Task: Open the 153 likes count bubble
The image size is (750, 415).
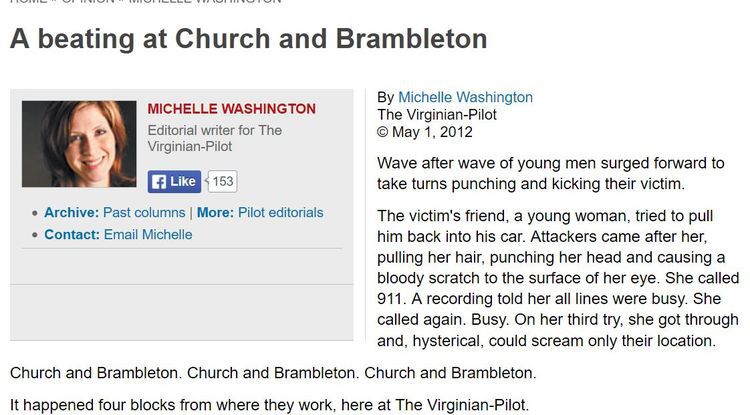Action: [x=222, y=182]
